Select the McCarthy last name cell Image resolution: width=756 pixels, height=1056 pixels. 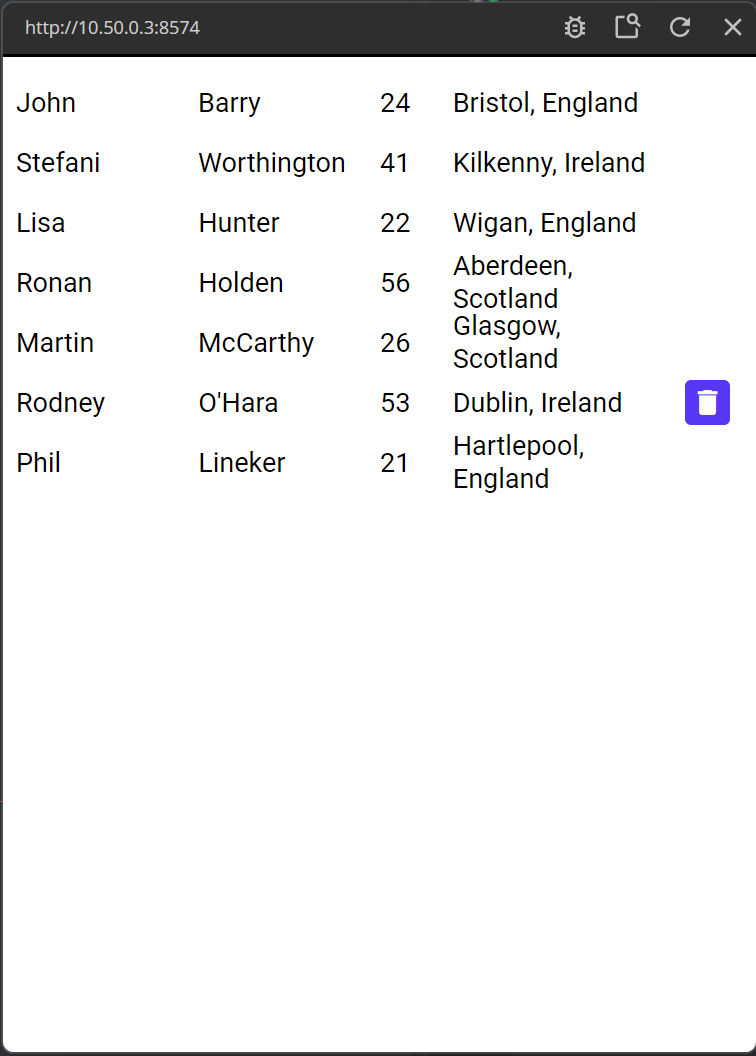pyautogui.click(x=256, y=343)
